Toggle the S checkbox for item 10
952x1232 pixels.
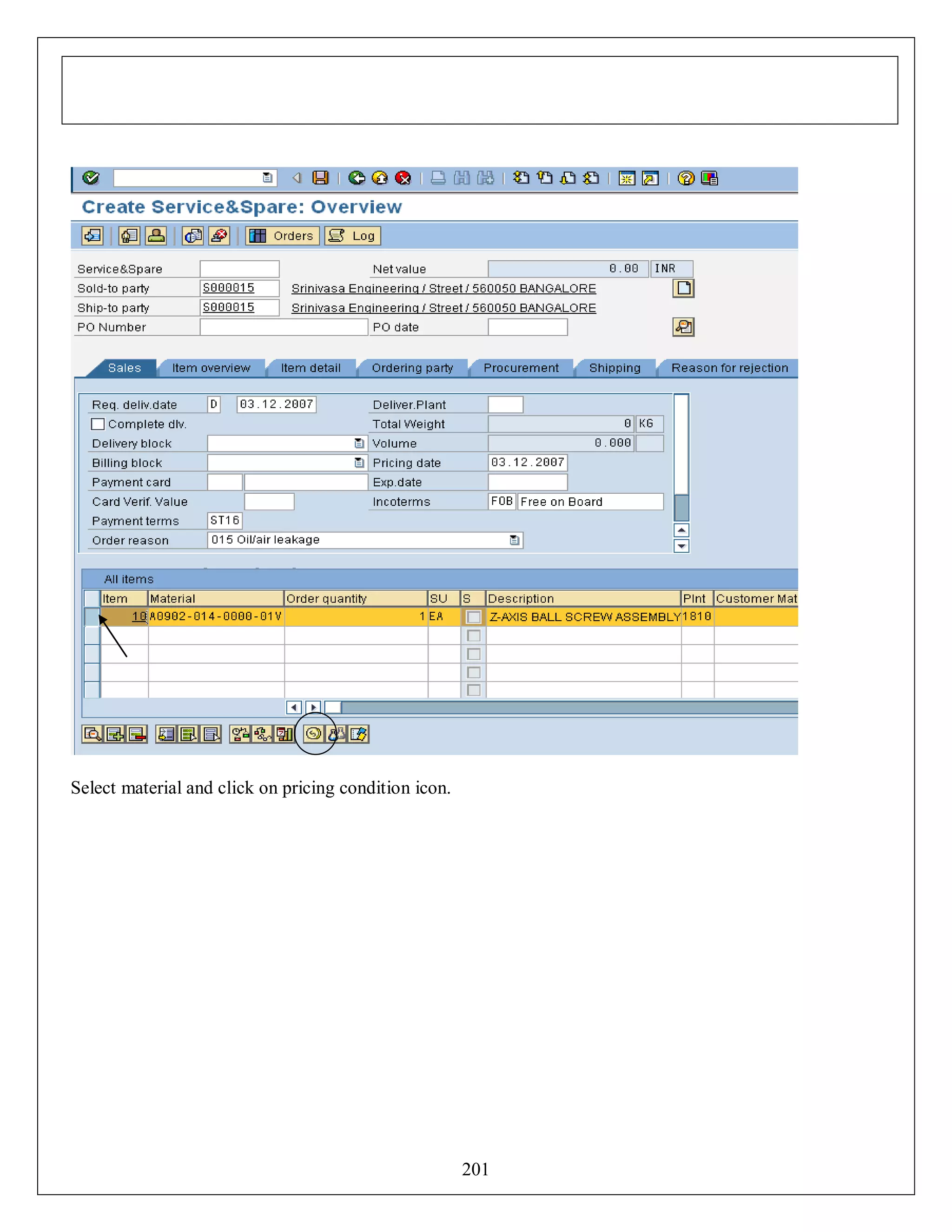[x=474, y=617]
